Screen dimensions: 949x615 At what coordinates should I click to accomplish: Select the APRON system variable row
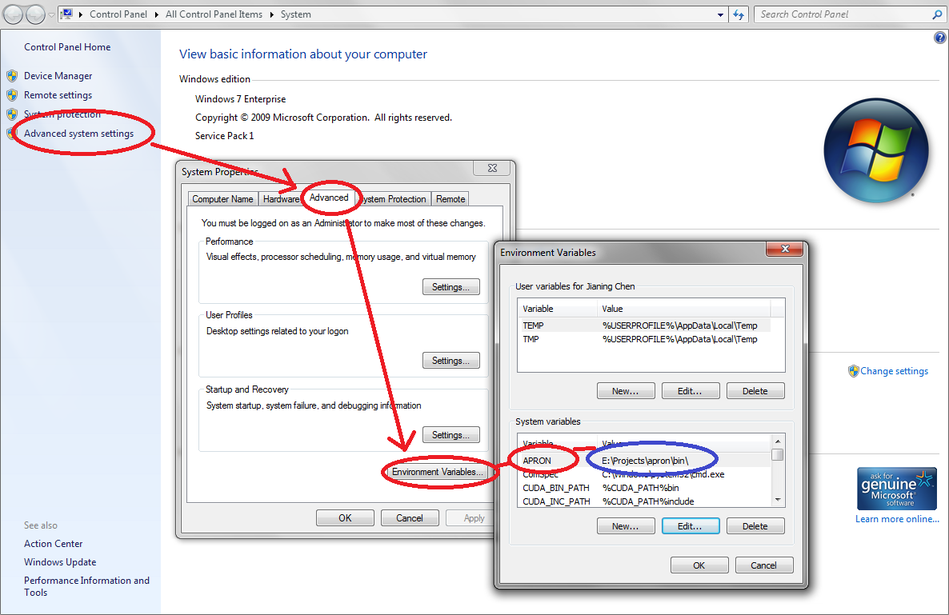tap(645, 461)
